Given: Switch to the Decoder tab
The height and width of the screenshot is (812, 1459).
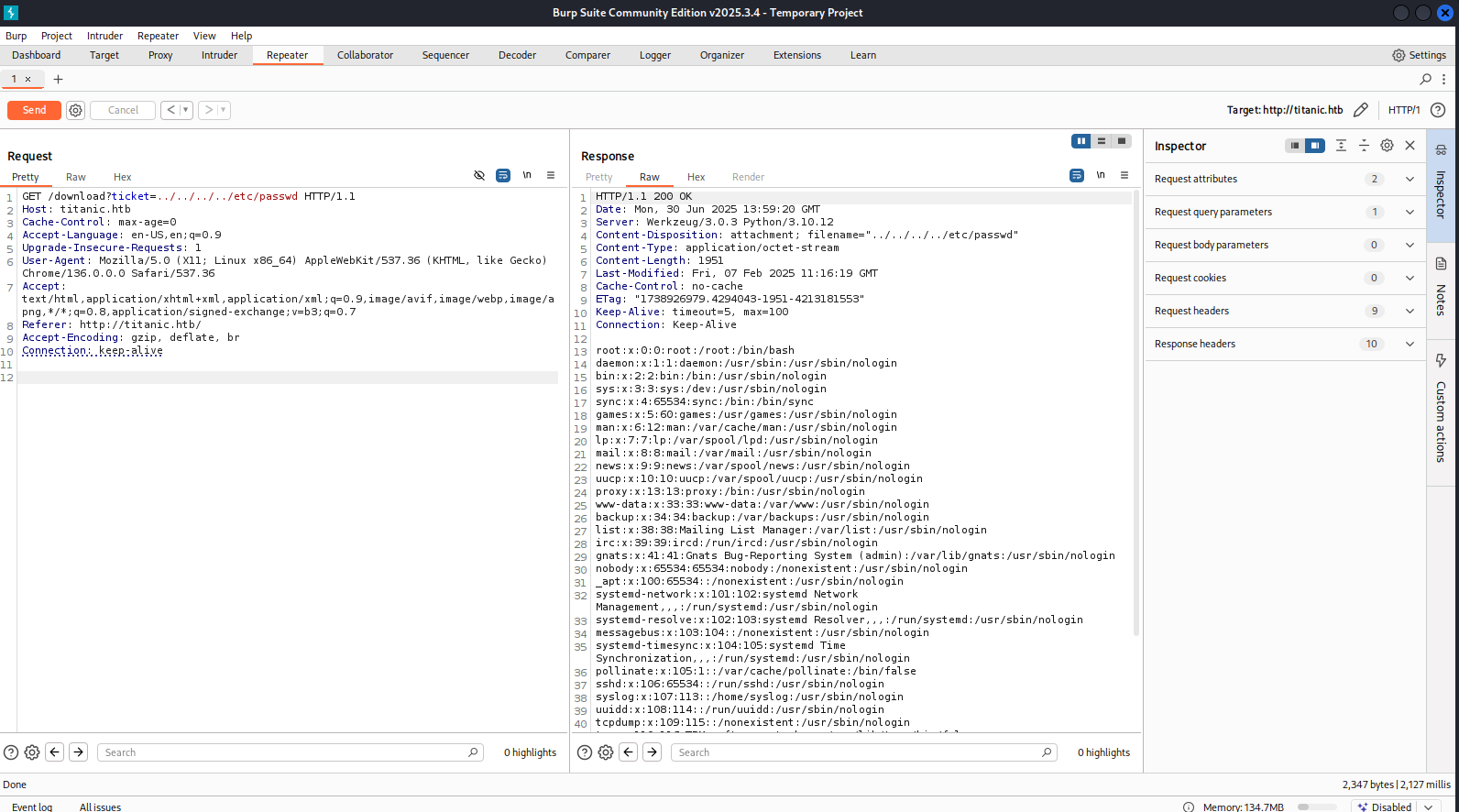Looking at the screenshot, I should tap(517, 55).
